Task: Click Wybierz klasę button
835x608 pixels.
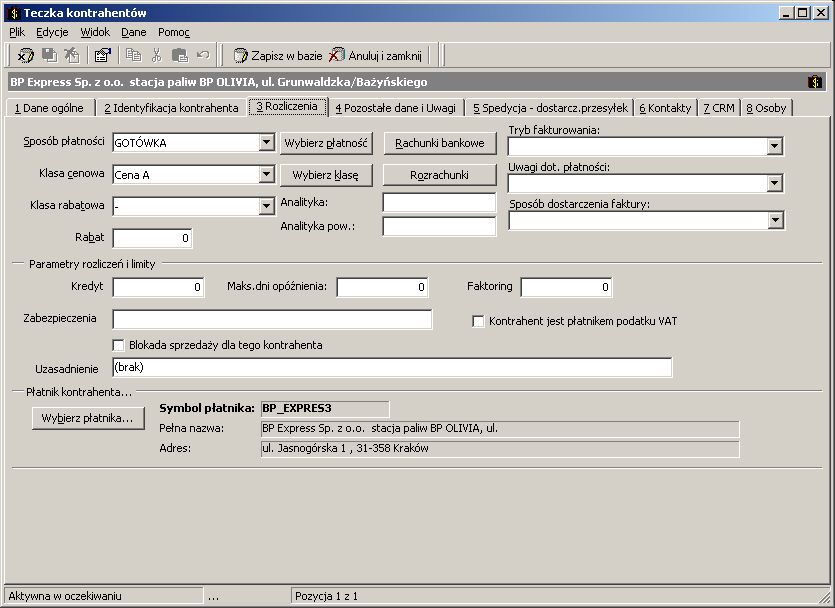Action: (326, 175)
